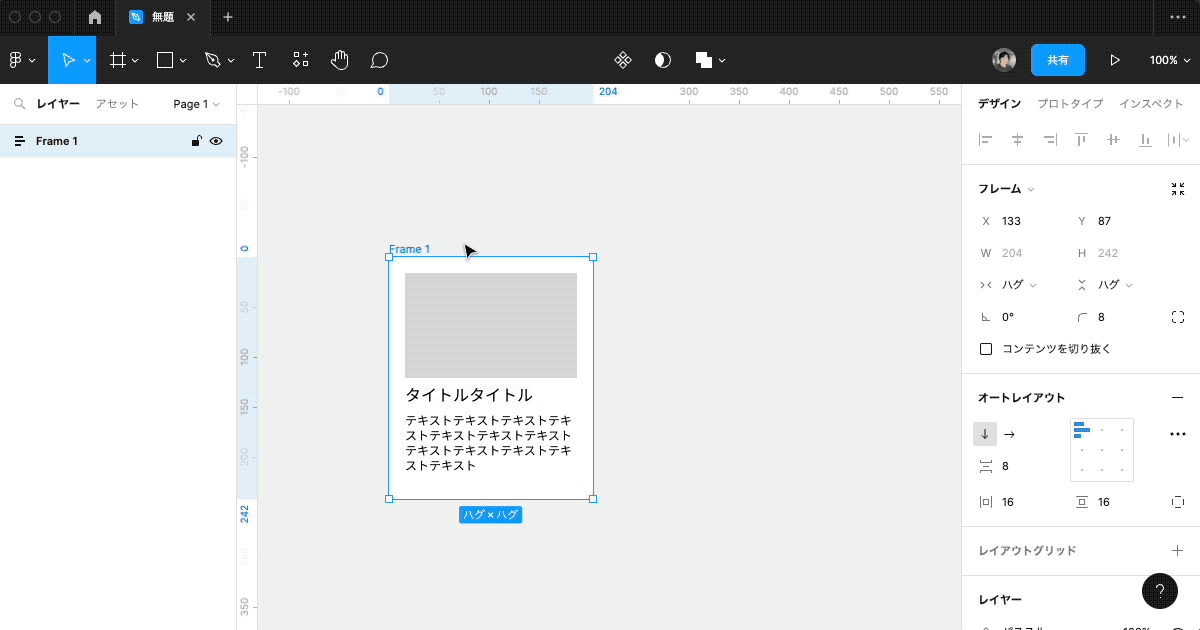Toggle visibility of Frame 1 layer
This screenshot has width=1200, height=630.
(x=216, y=140)
